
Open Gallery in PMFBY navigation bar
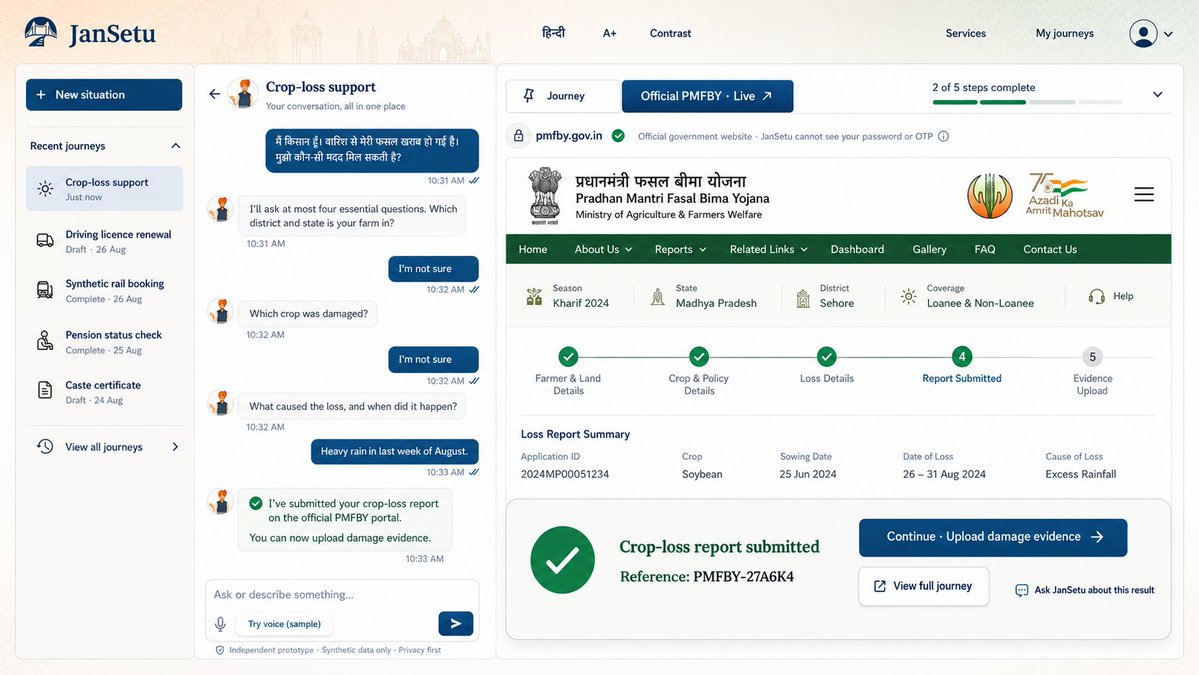pos(929,249)
